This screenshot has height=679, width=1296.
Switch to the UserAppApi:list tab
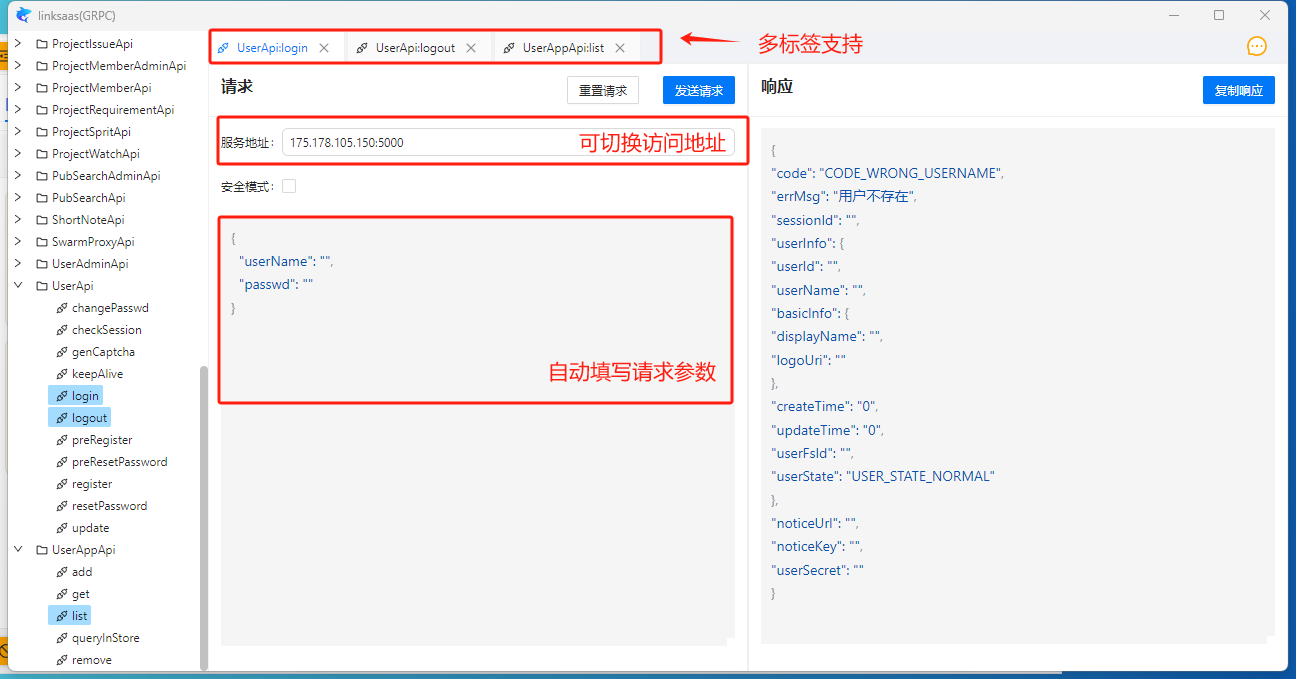pos(563,48)
